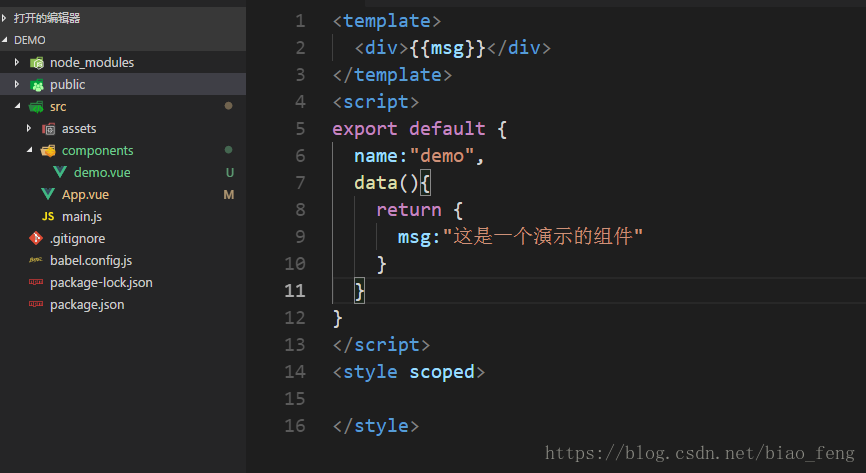Collapse the components folder arrow
Viewport: 866px width, 473px height.
pos(29,150)
